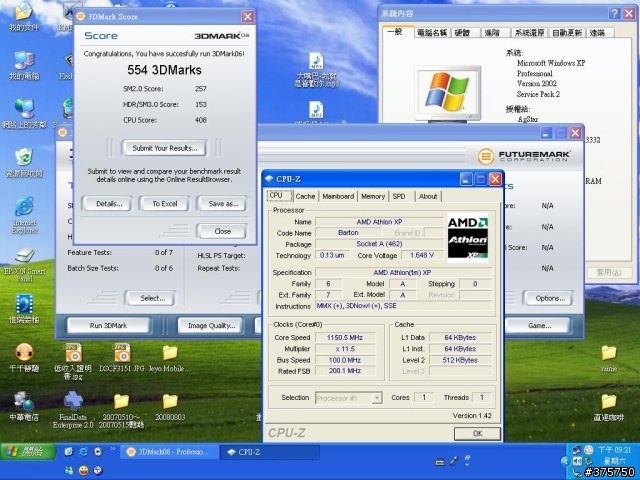Click the Internet Explorer quick launch icon
This screenshot has width=640, height=480.
coord(84,451)
